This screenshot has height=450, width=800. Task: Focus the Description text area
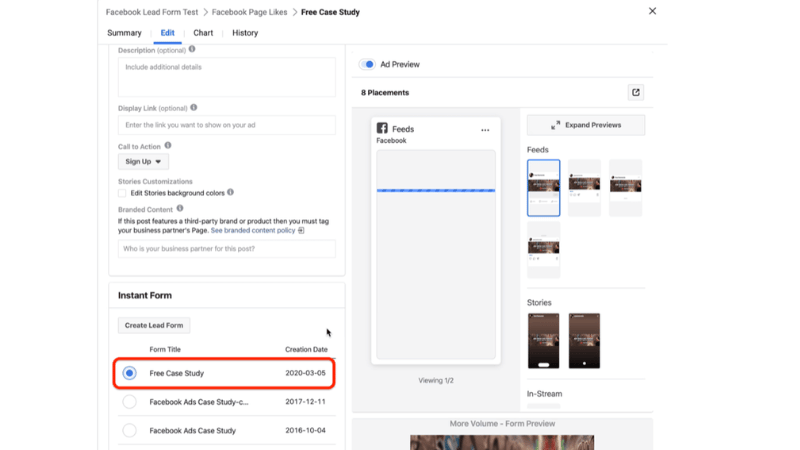click(227, 77)
